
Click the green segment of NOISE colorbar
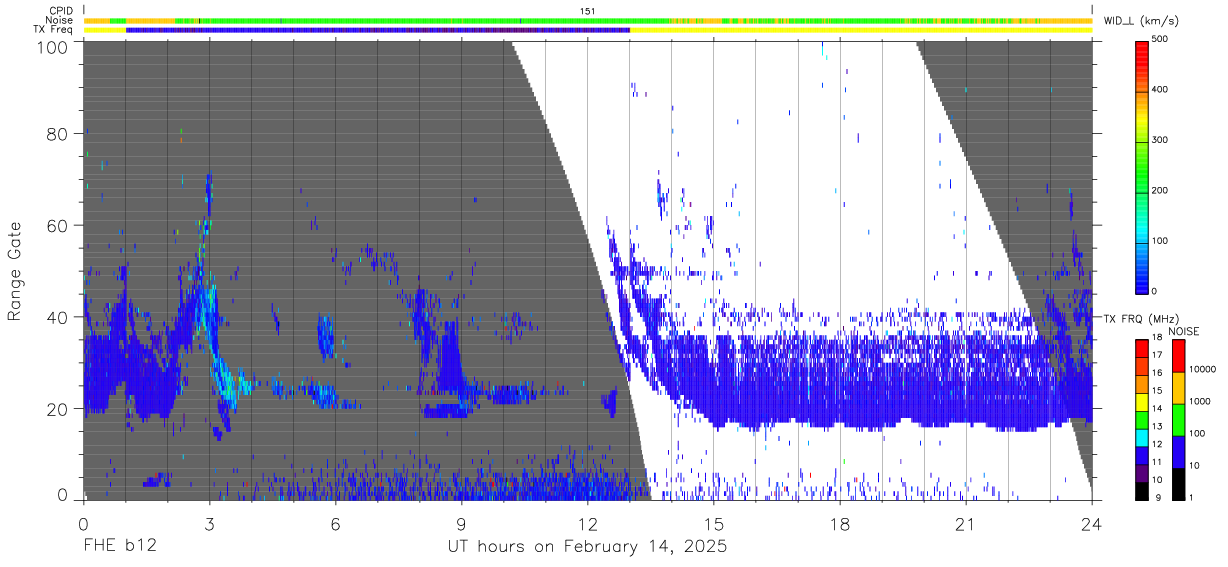click(x=1178, y=418)
